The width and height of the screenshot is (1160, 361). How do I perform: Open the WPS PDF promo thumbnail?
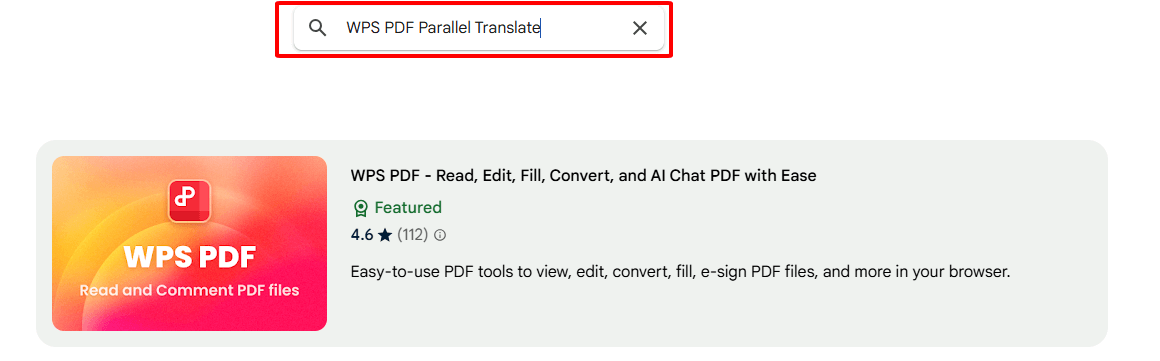coord(189,243)
